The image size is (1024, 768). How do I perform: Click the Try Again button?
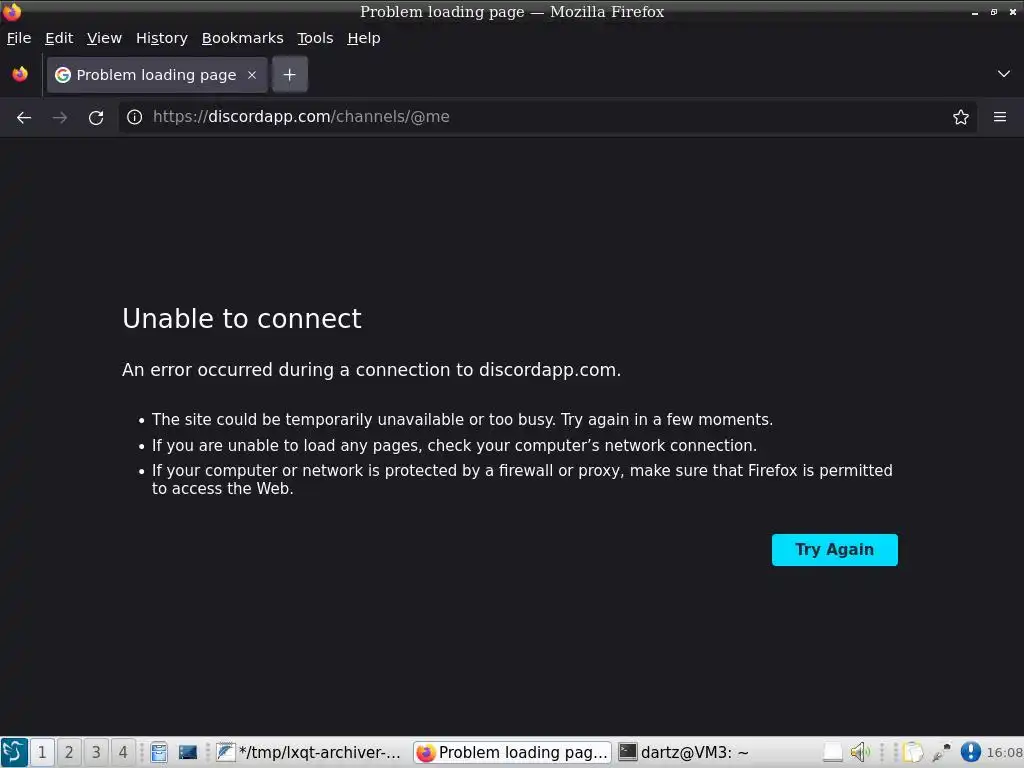(x=834, y=550)
